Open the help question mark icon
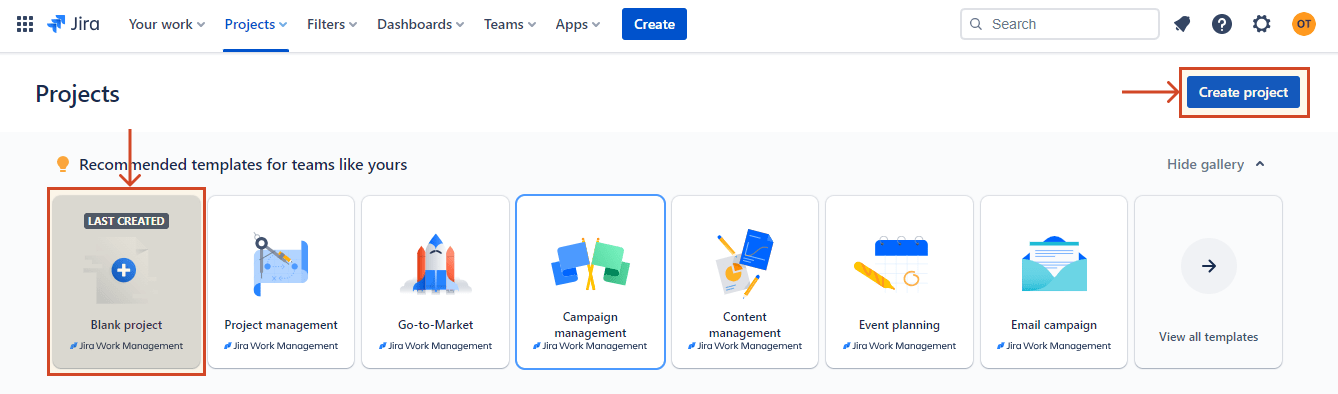Screen dimensions: 1338x394 point(1222,24)
